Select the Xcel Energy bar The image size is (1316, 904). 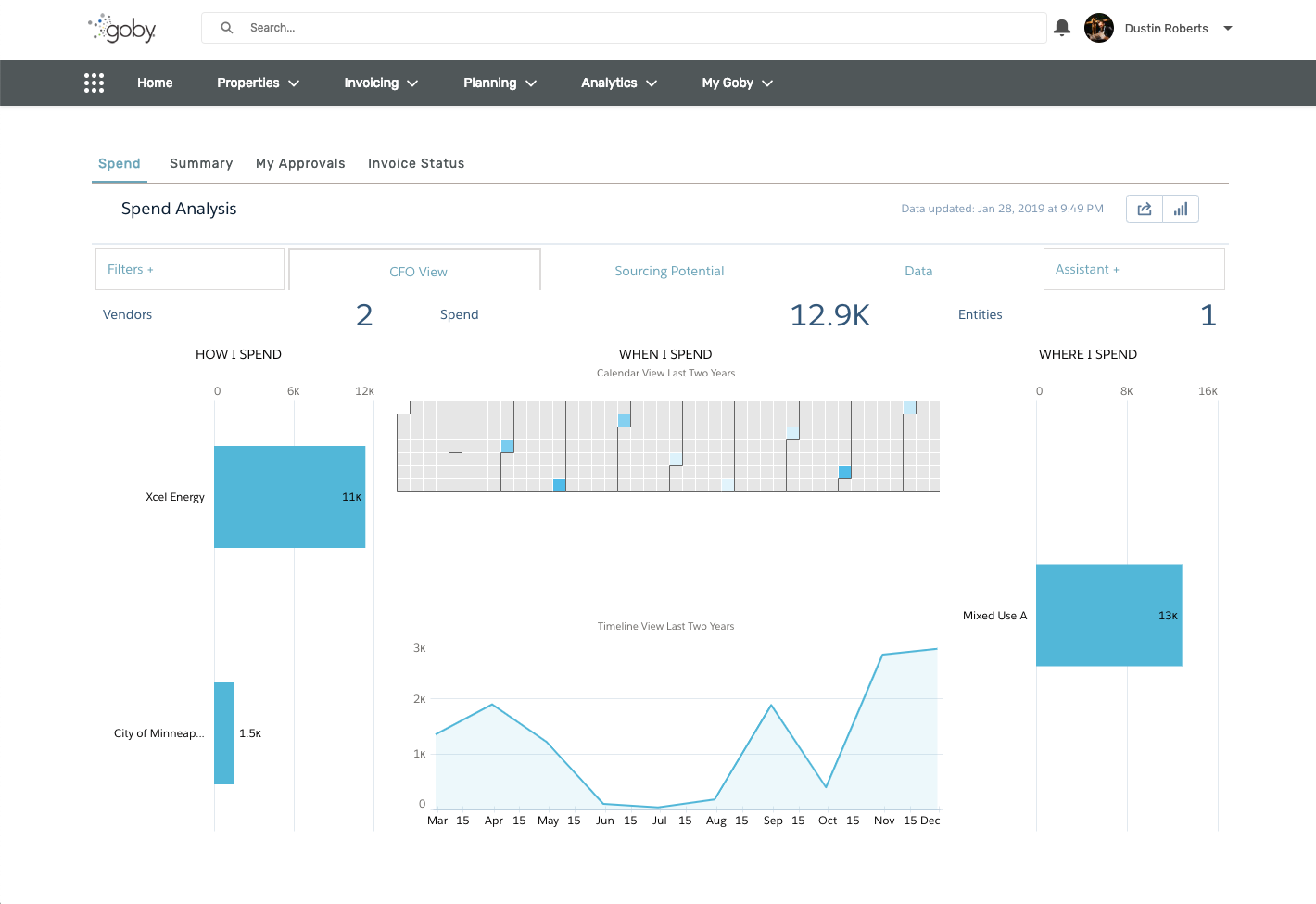pyautogui.click(x=289, y=497)
